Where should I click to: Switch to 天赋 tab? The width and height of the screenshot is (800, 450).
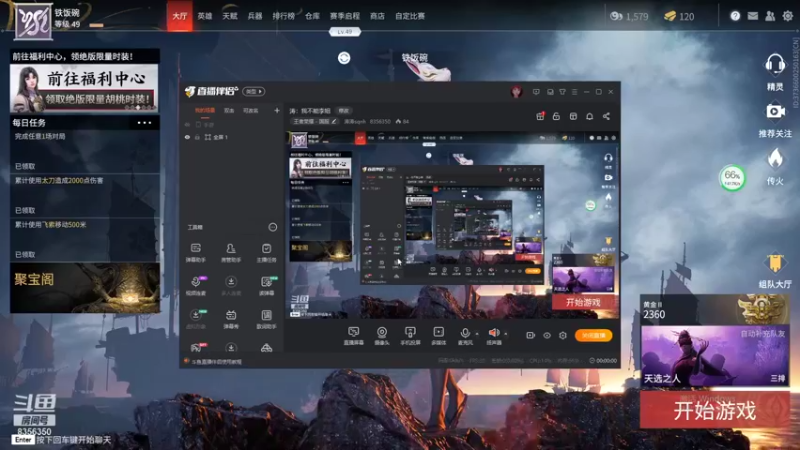pos(230,16)
